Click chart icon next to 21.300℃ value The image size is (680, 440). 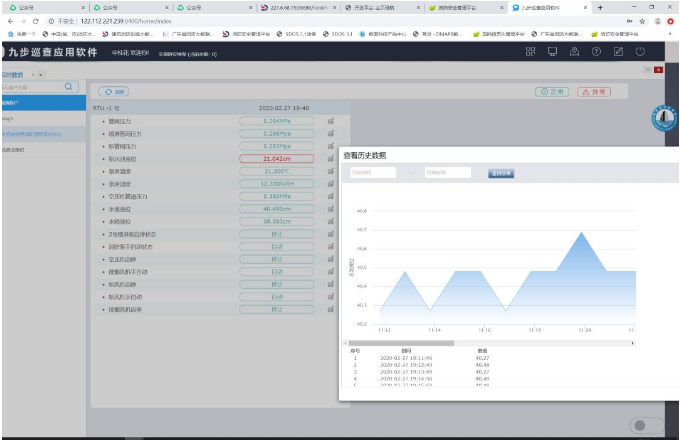(330, 171)
